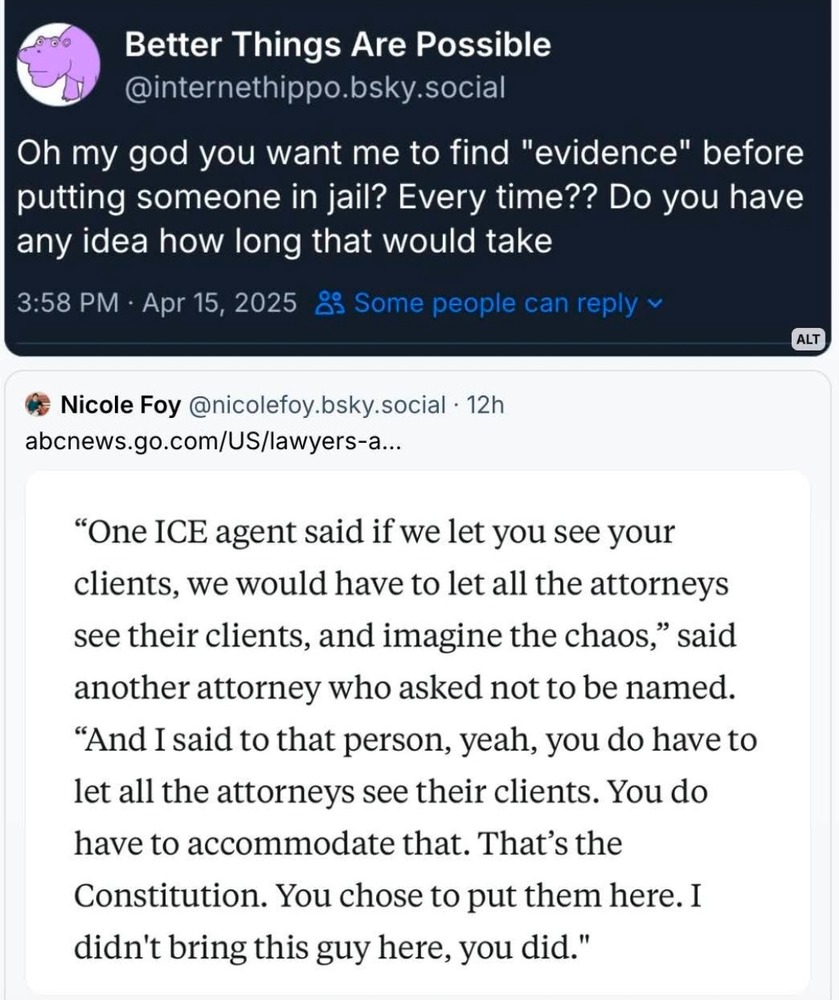Click the Nicole Foy display name

click(120, 404)
